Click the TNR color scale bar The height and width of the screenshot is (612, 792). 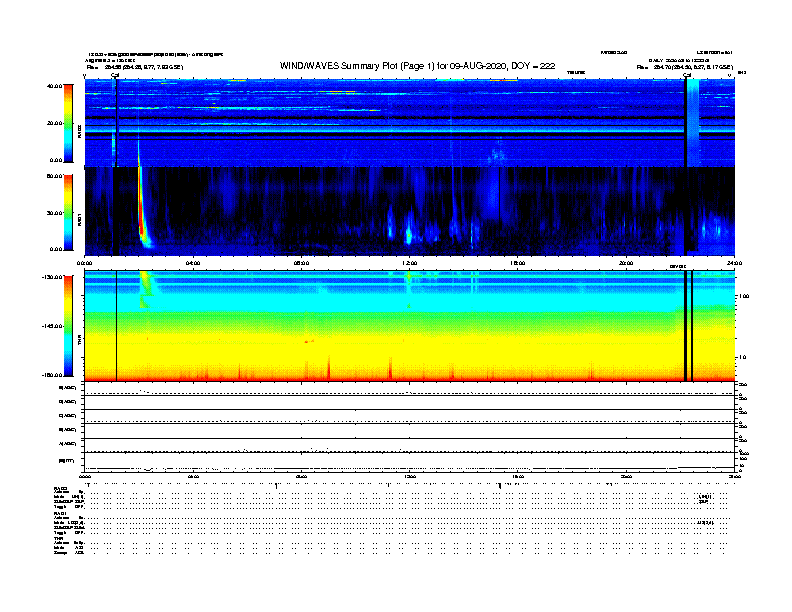(x=68, y=326)
